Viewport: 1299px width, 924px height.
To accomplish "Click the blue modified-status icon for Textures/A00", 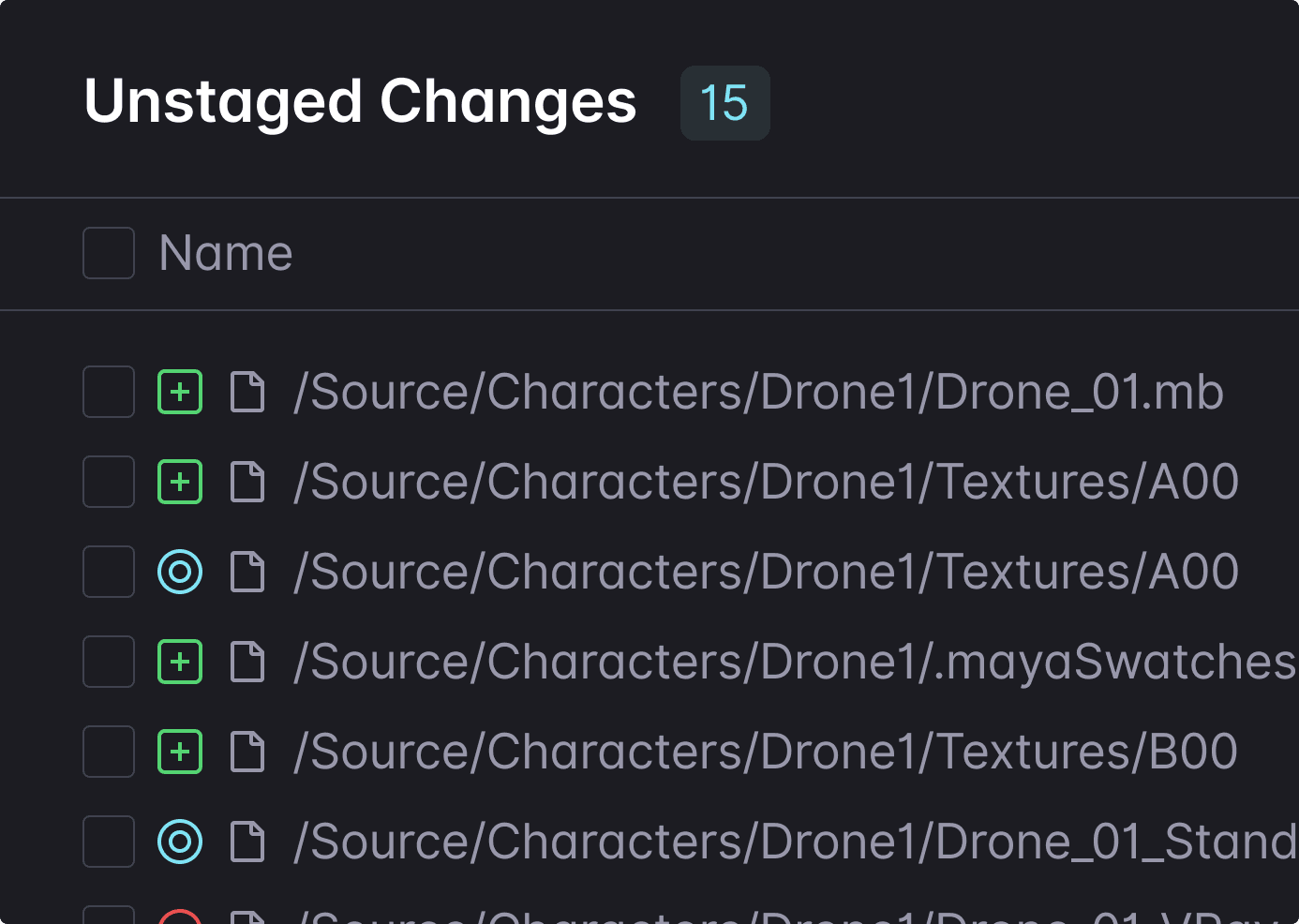I will pyautogui.click(x=180, y=572).
